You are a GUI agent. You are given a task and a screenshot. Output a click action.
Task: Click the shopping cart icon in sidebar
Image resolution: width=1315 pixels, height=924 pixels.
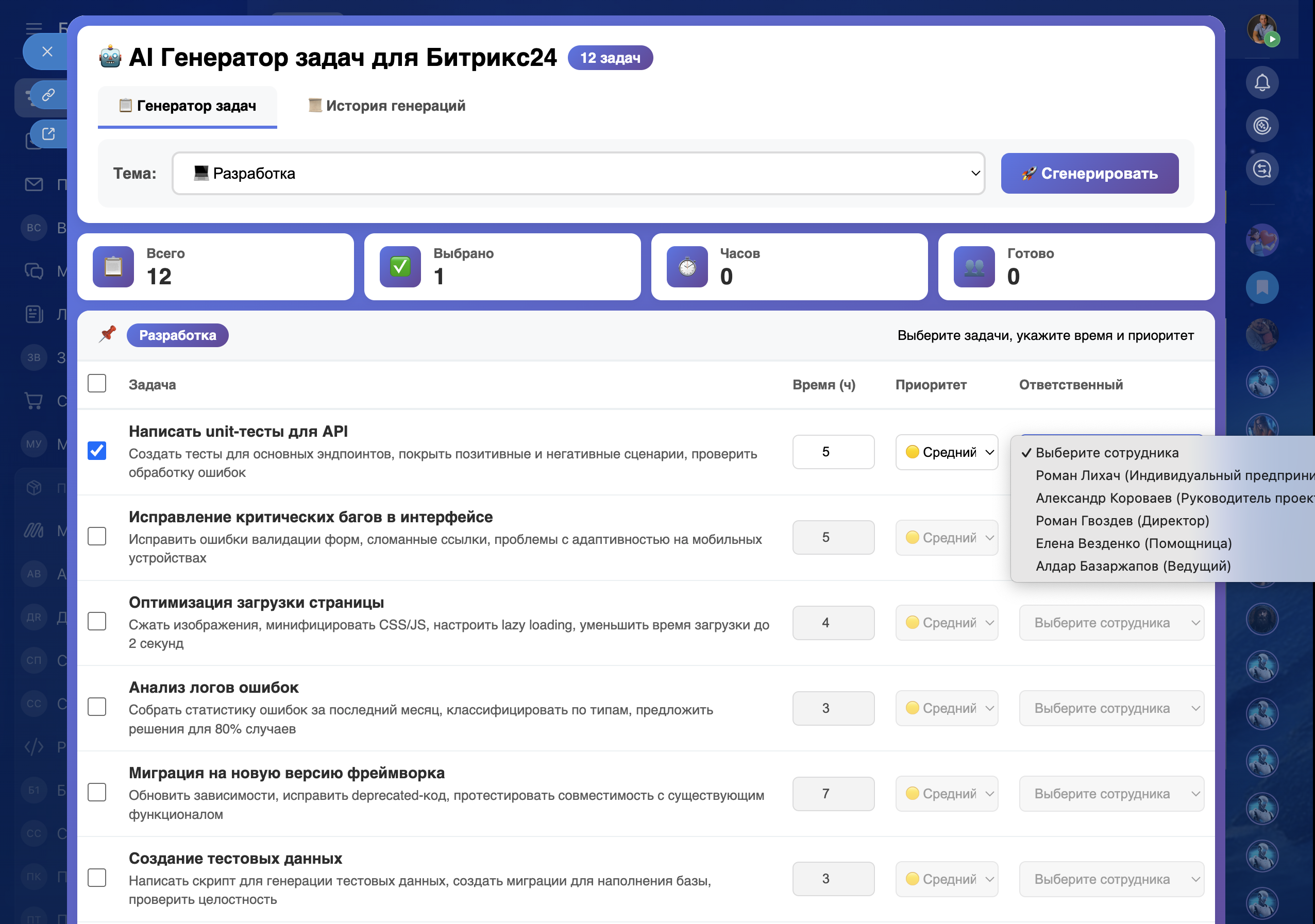coord(34,401)
